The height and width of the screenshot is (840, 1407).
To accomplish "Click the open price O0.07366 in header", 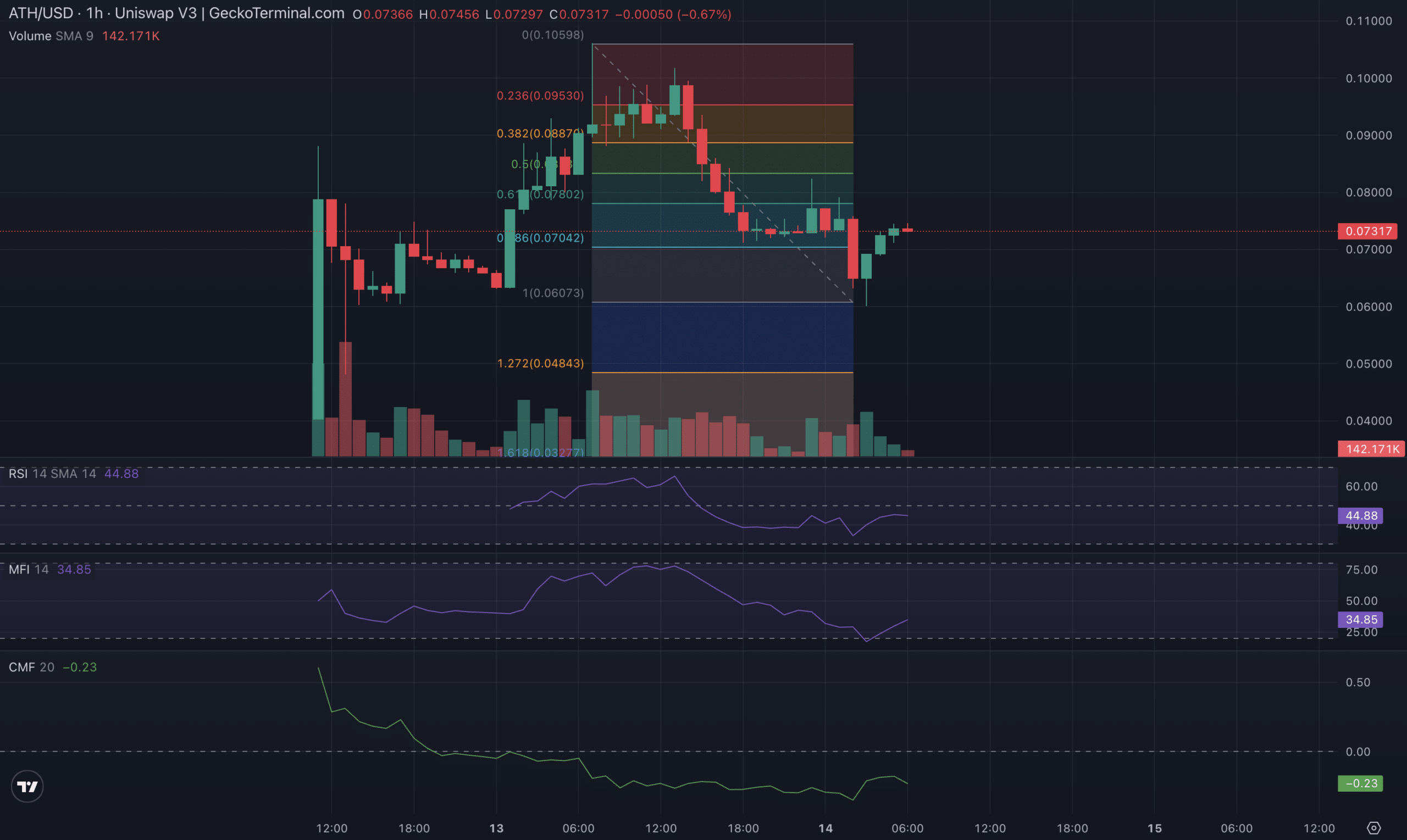I will (383, 14).
